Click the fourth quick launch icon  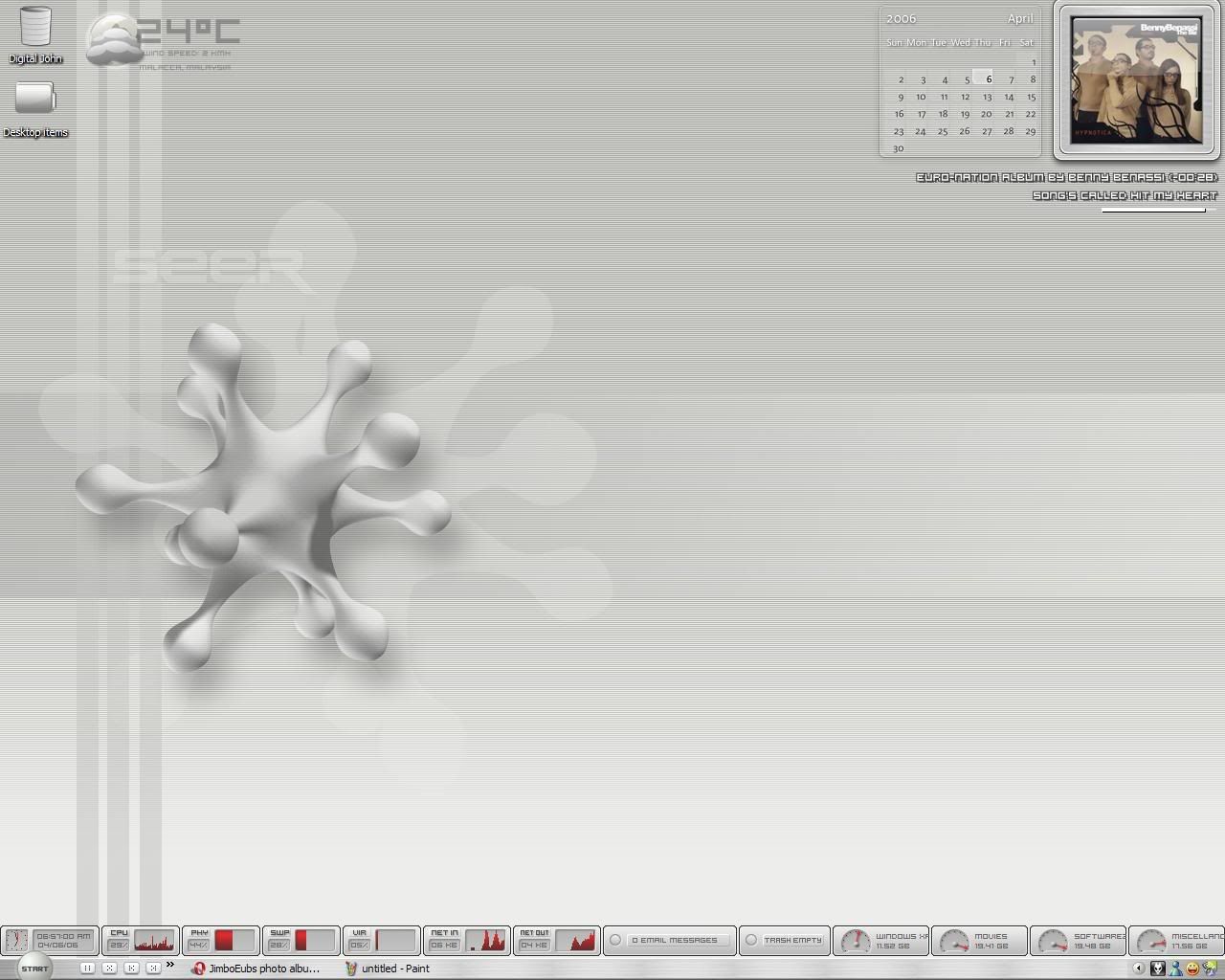153,969
